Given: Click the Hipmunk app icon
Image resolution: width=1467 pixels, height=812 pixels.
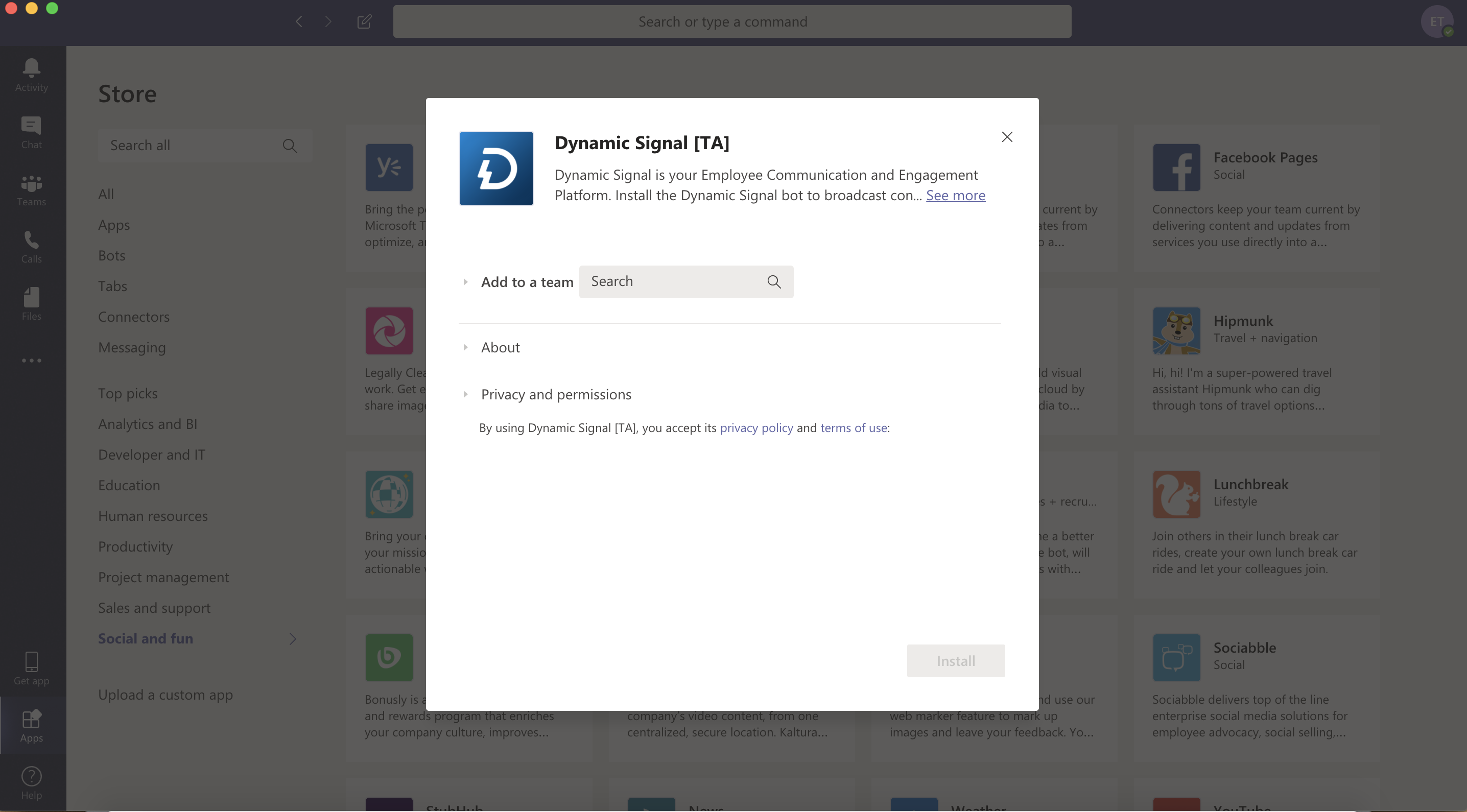Looking at the screenshot, I should click(1176, 331).
